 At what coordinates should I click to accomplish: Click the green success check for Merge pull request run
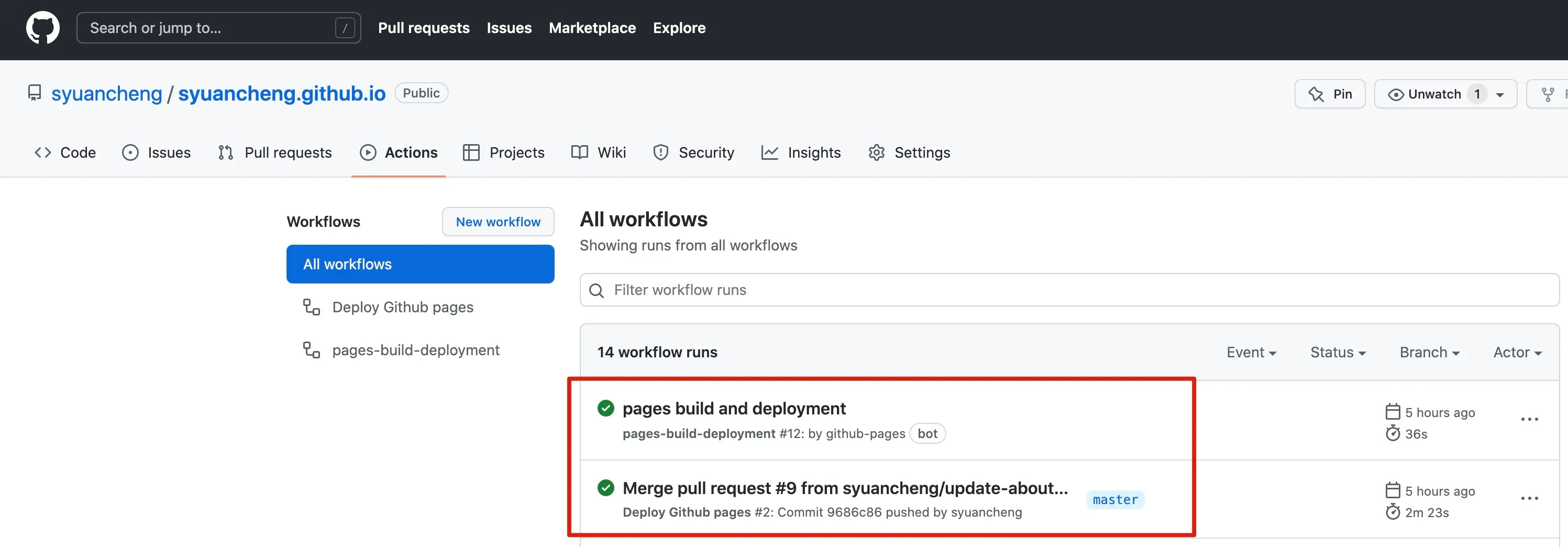[x=605, y=488]
